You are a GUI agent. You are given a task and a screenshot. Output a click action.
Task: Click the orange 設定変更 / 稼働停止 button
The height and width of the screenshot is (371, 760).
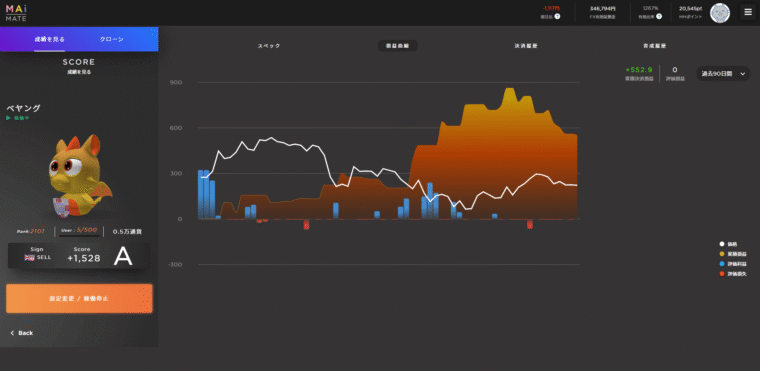pyautogui.click(x=79, y=298)
